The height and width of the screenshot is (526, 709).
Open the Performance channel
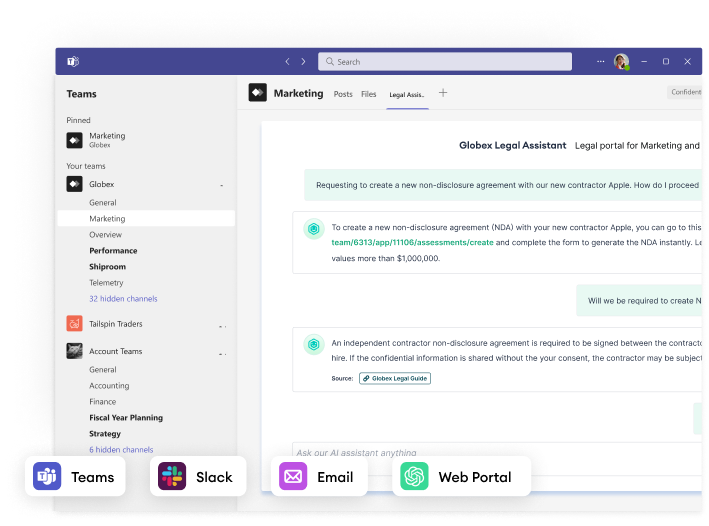(113, 251)
